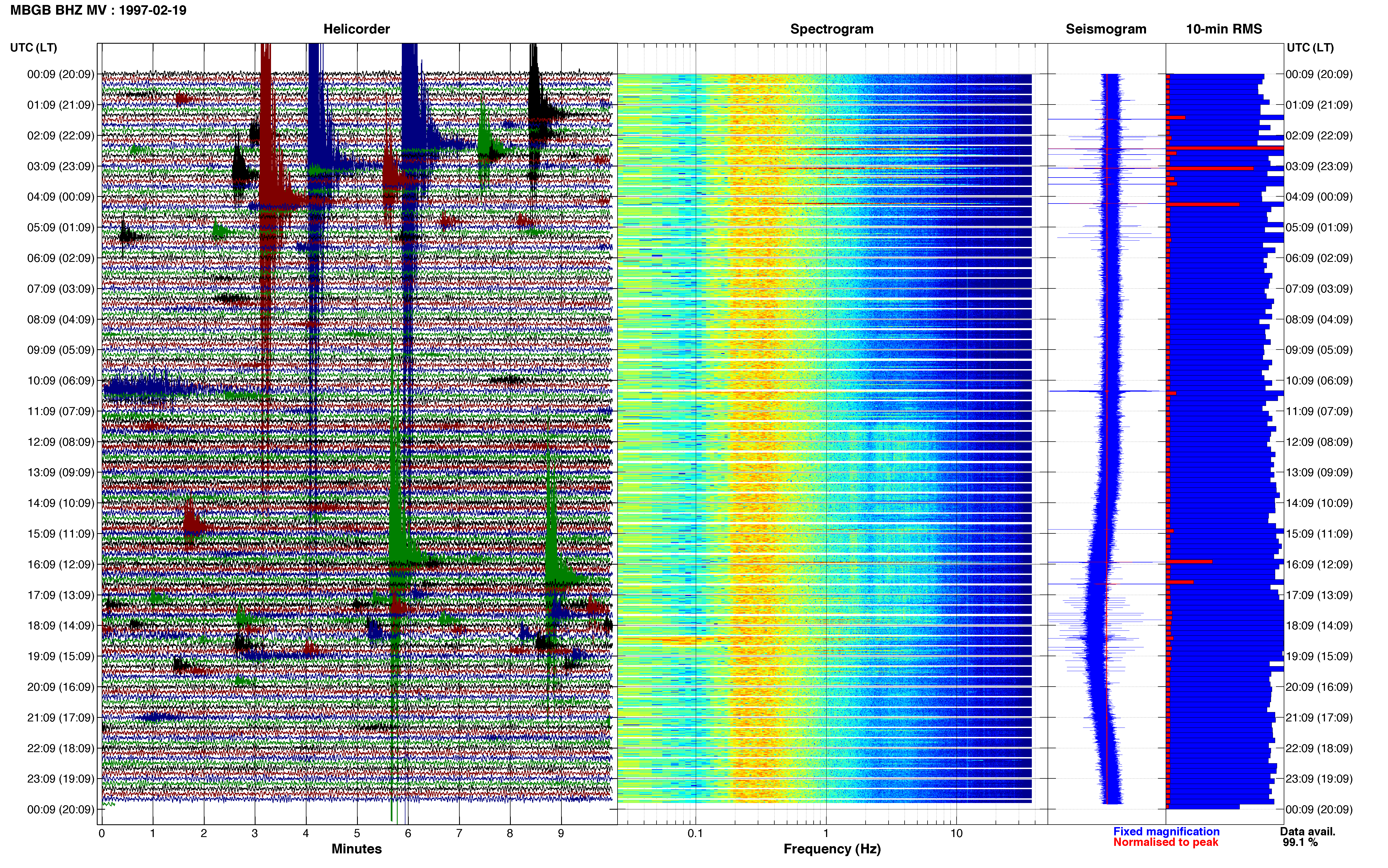Click the minute tick '0' on helicorder
1388x868 pixels.
pyautogui.click(x=101, y=833)
